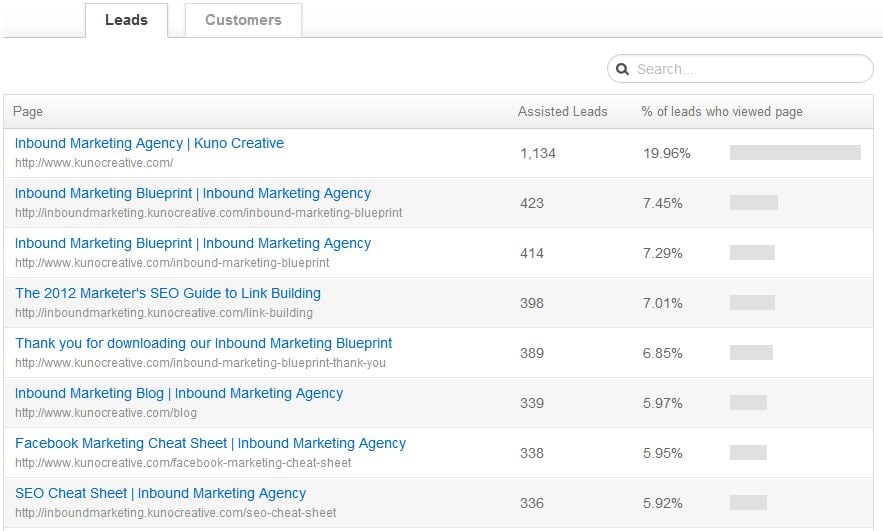
Task: Sort table by Page column header
Action: coord(29,112)
